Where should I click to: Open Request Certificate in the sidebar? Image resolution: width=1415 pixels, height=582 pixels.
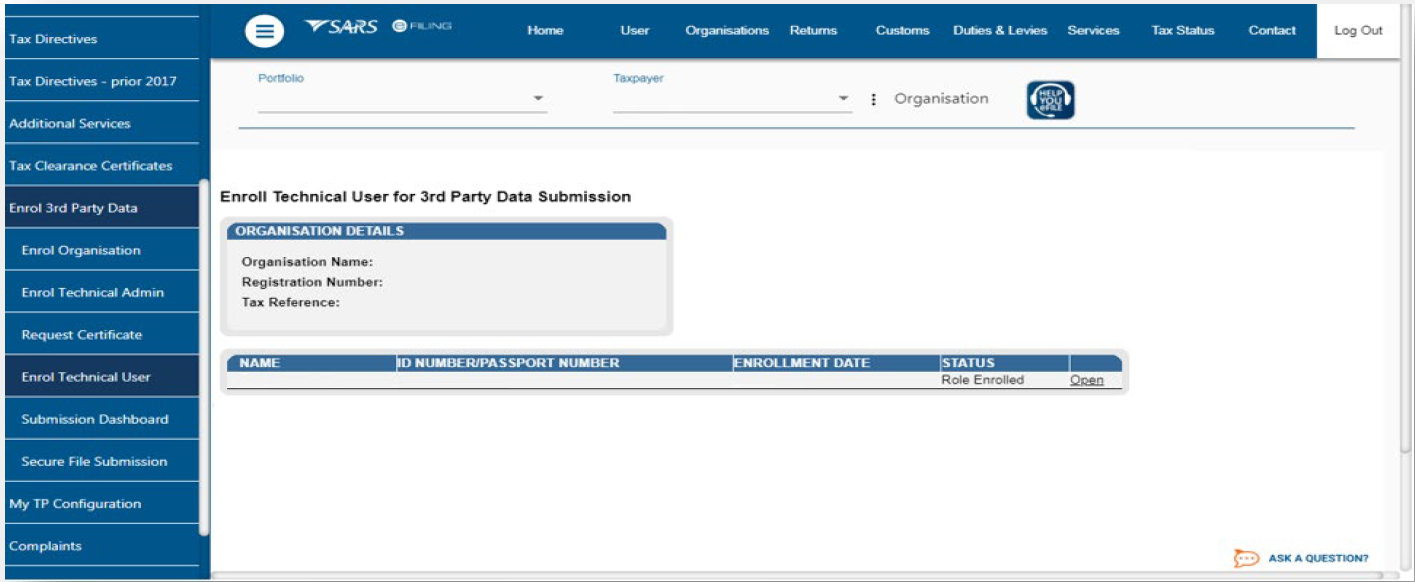point(100,334)
